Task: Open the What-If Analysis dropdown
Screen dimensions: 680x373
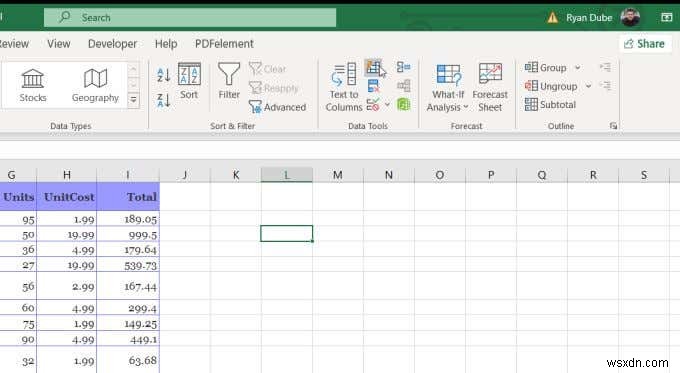Action: point(448,88)
